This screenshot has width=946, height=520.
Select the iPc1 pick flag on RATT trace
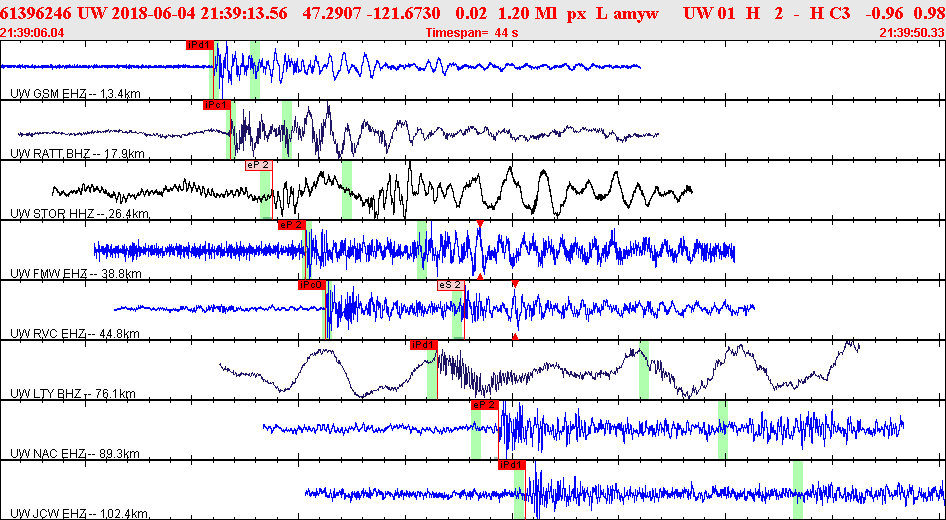pos(217,105)
